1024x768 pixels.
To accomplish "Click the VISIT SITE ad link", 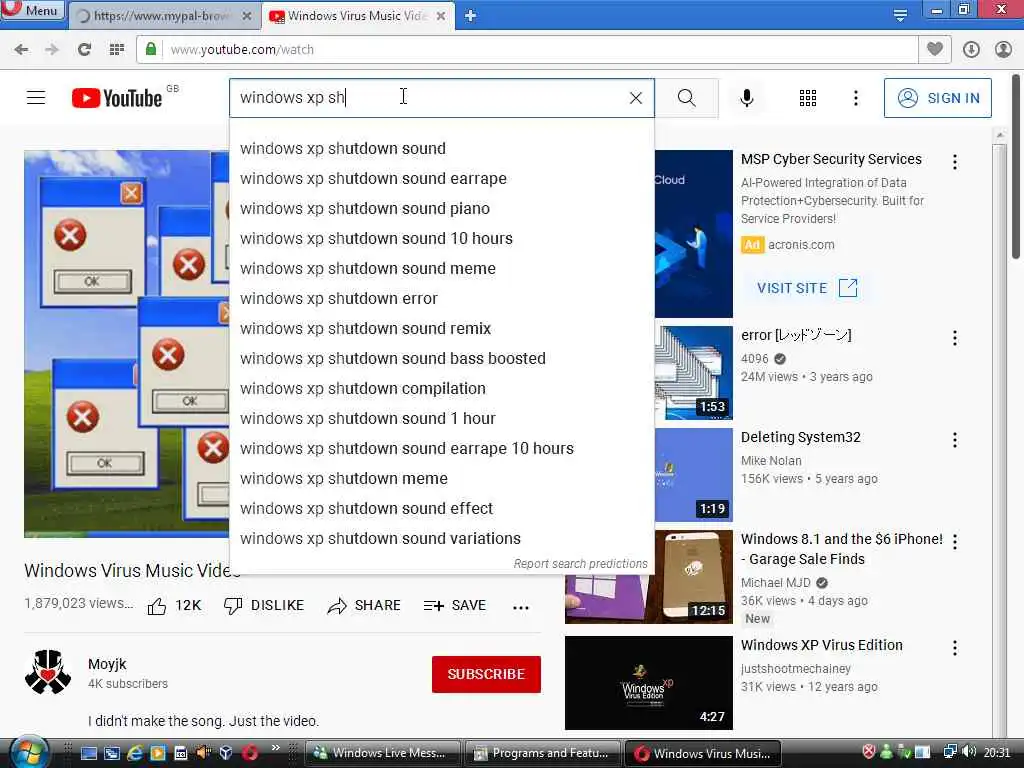I will pyautogui.click(x=807, y=288).
